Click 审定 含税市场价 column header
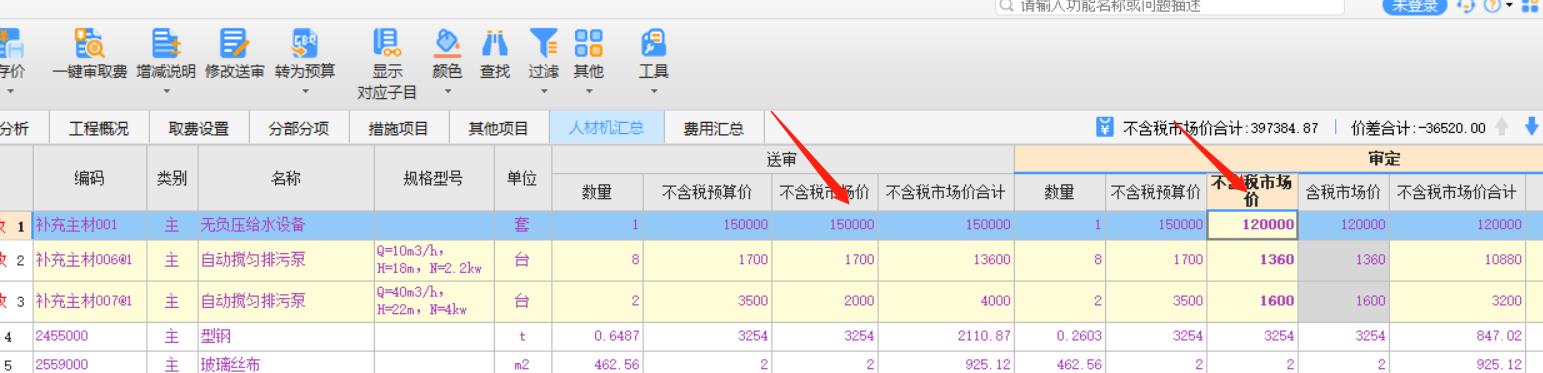The image size is (1543, 373). 1343,191
